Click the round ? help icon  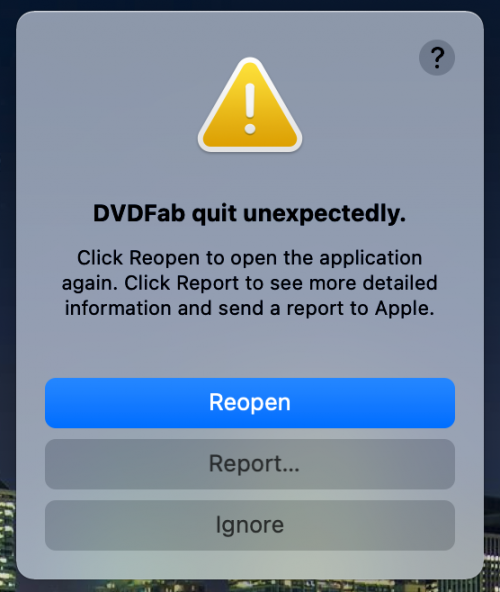click(437, 58)
